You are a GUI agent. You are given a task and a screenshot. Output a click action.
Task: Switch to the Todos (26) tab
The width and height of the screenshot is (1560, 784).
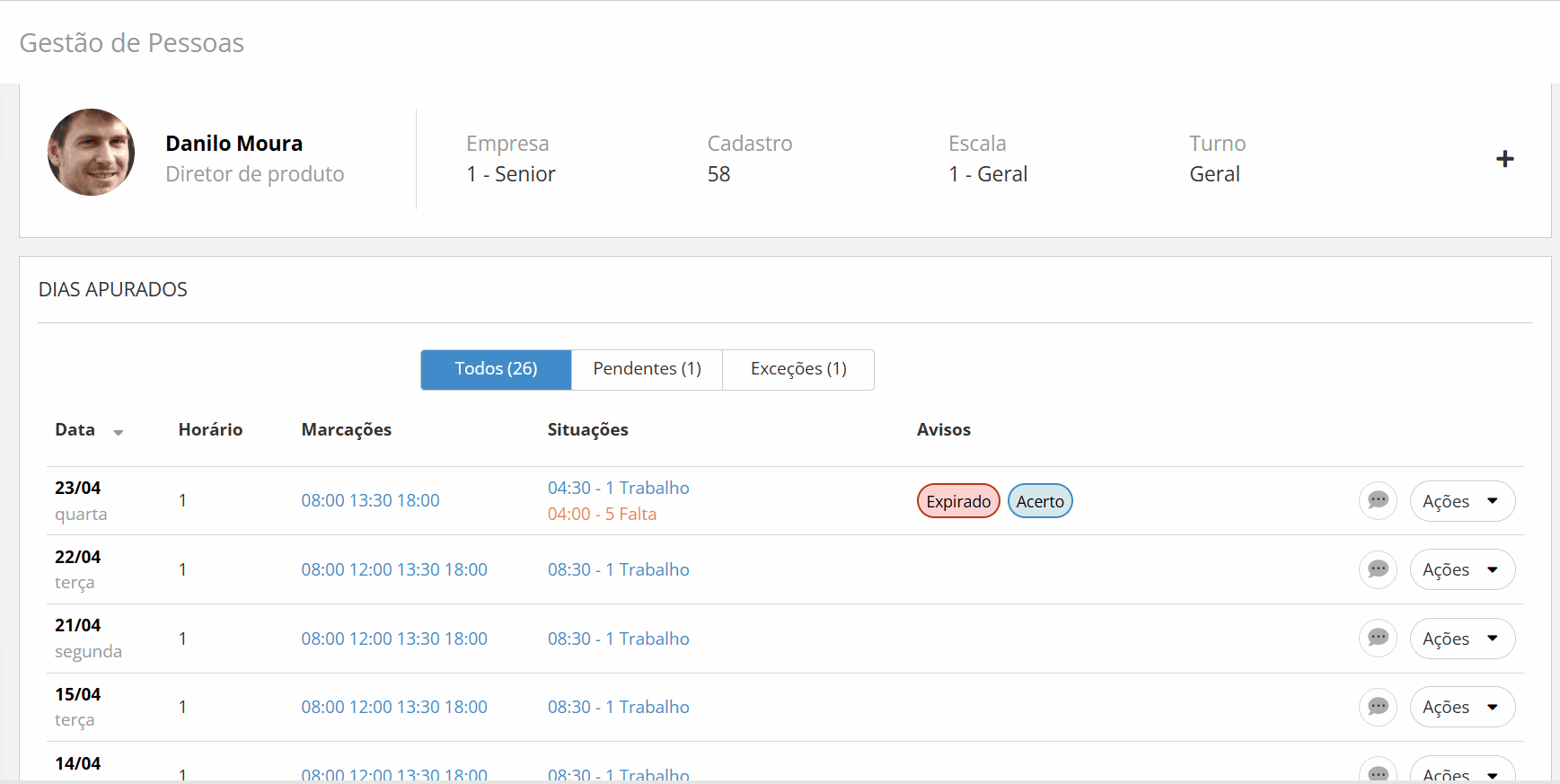496,369
